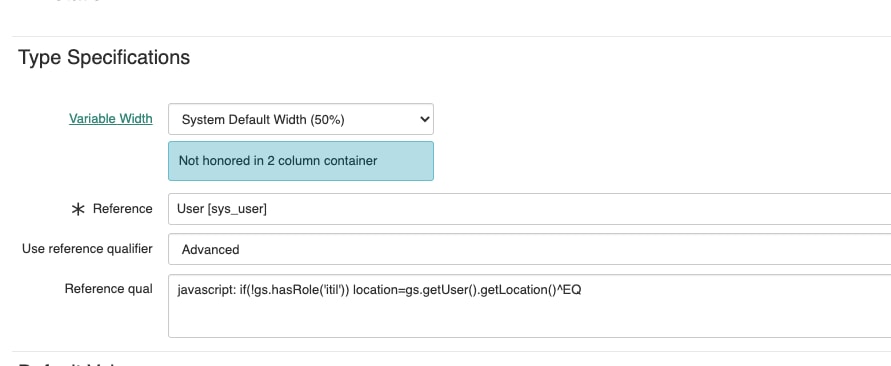This screenshot has width=891, height=366.
Task: Focus the Reference qual script text area
Action: point(530,306)
